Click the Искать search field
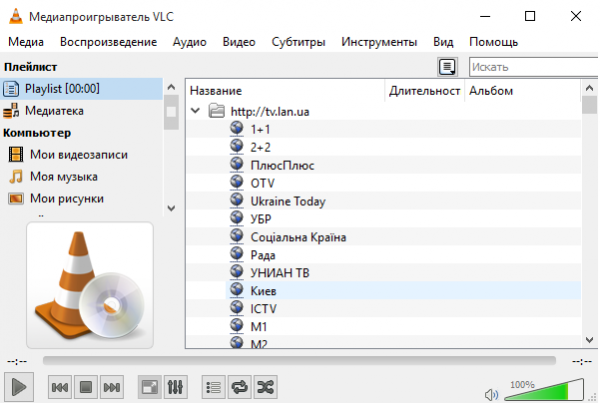 533,67
